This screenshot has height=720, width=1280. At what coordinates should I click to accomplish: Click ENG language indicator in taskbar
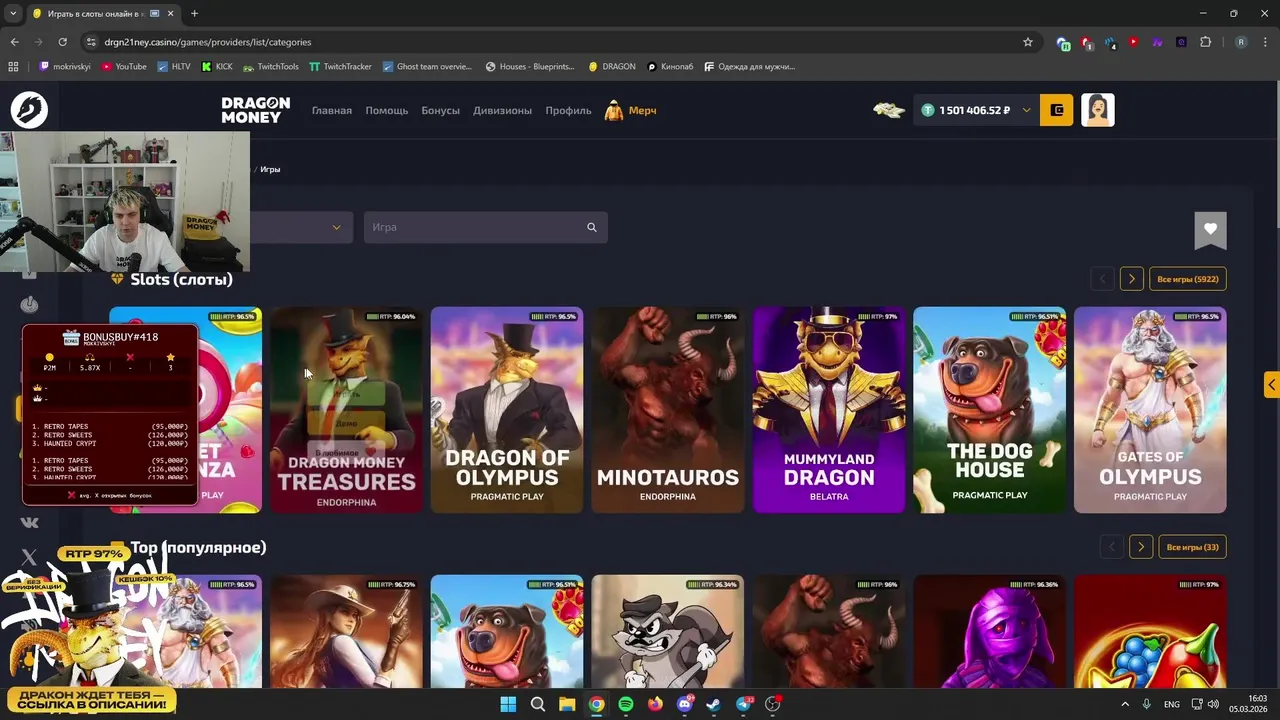[x=1172, y=704]
